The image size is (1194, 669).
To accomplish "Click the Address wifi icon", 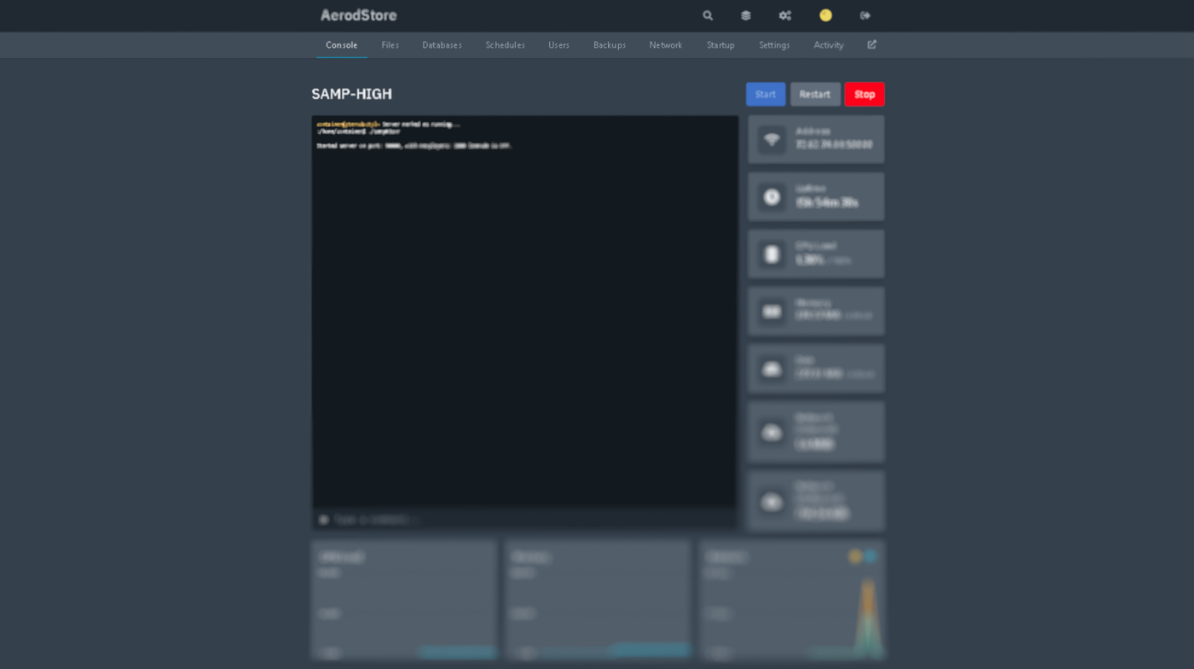I will point(772,140).
